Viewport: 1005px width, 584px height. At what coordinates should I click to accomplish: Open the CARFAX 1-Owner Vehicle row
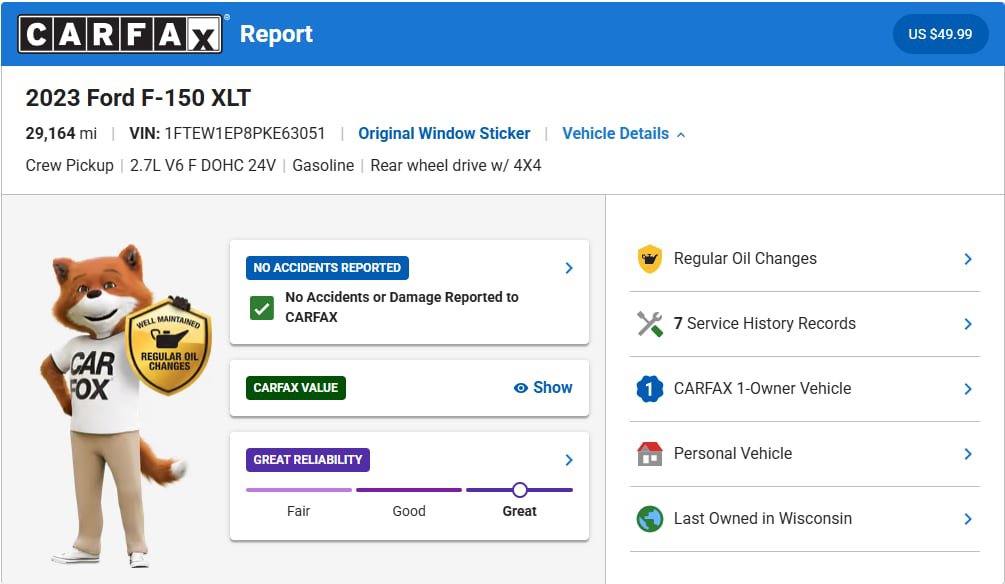[805, 388]
